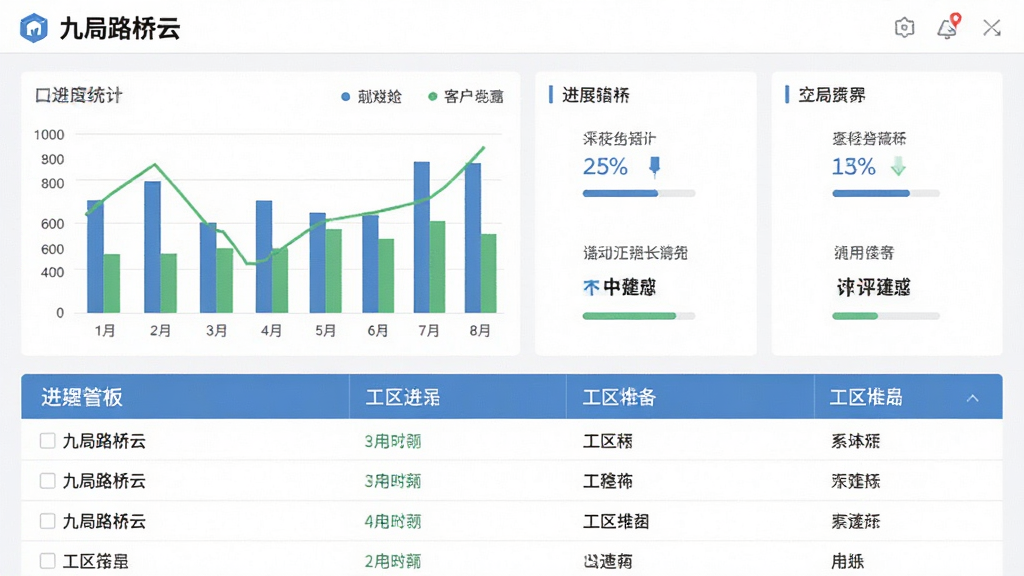Image resolution: width=1024 pixels, height=576 pixels.
Task: Collapse the table using the header chevron
Action: point(972,398)
